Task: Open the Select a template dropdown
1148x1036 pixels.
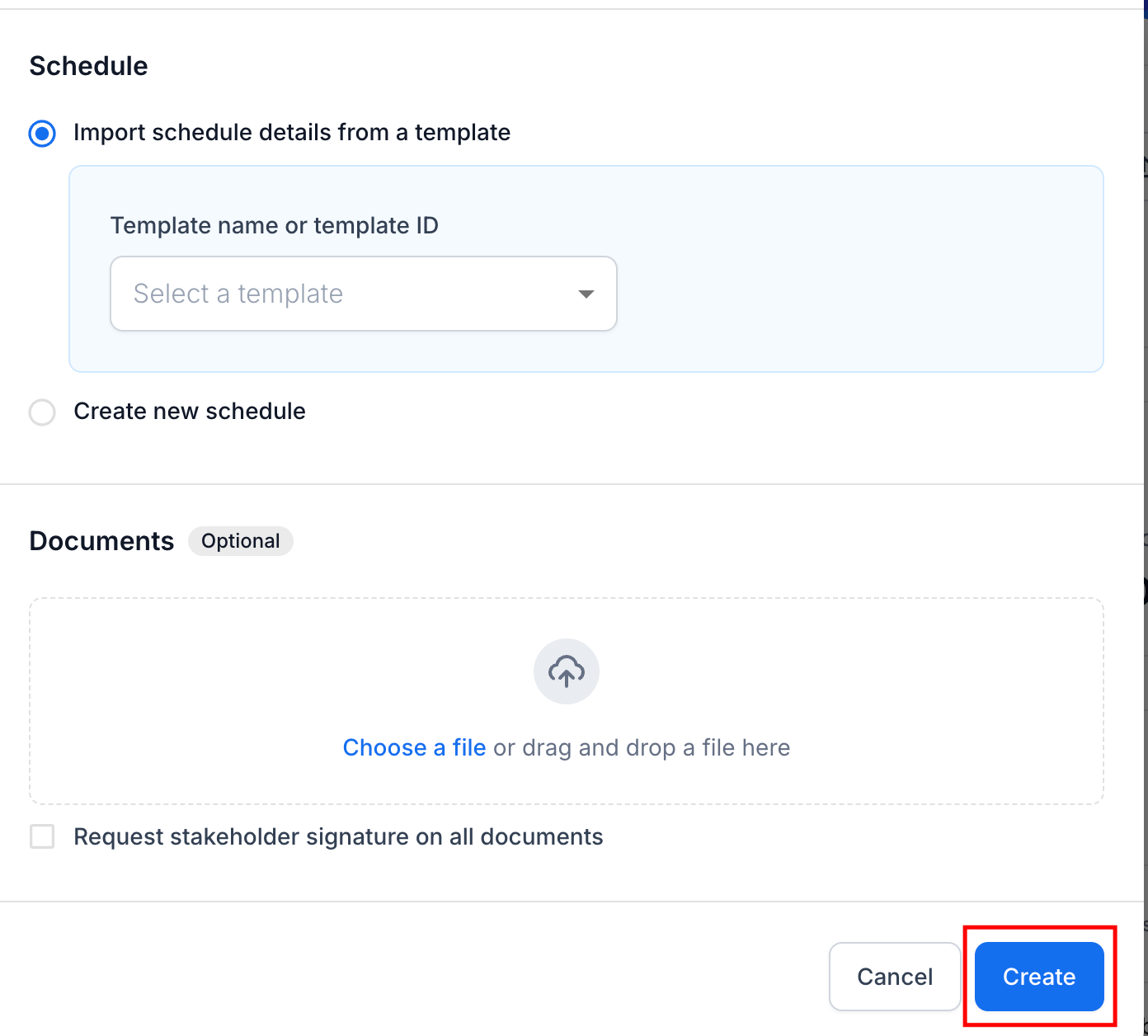Action: 364,294
